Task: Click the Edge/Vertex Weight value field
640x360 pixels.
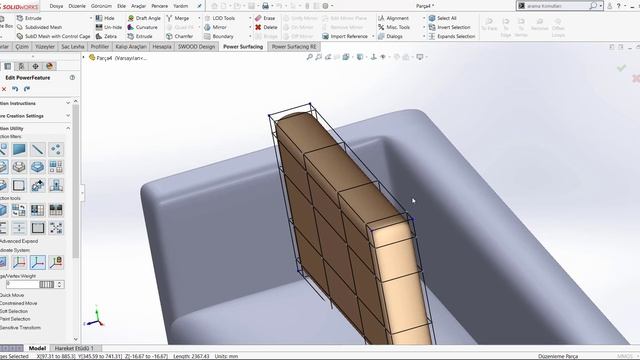Action: coord(22,284)
